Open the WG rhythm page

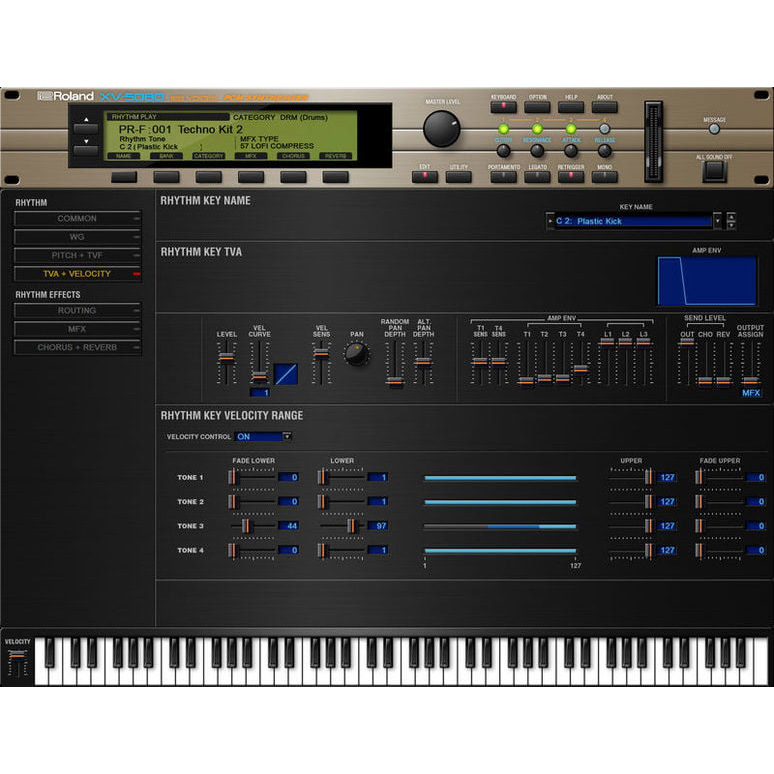[77, 237]
